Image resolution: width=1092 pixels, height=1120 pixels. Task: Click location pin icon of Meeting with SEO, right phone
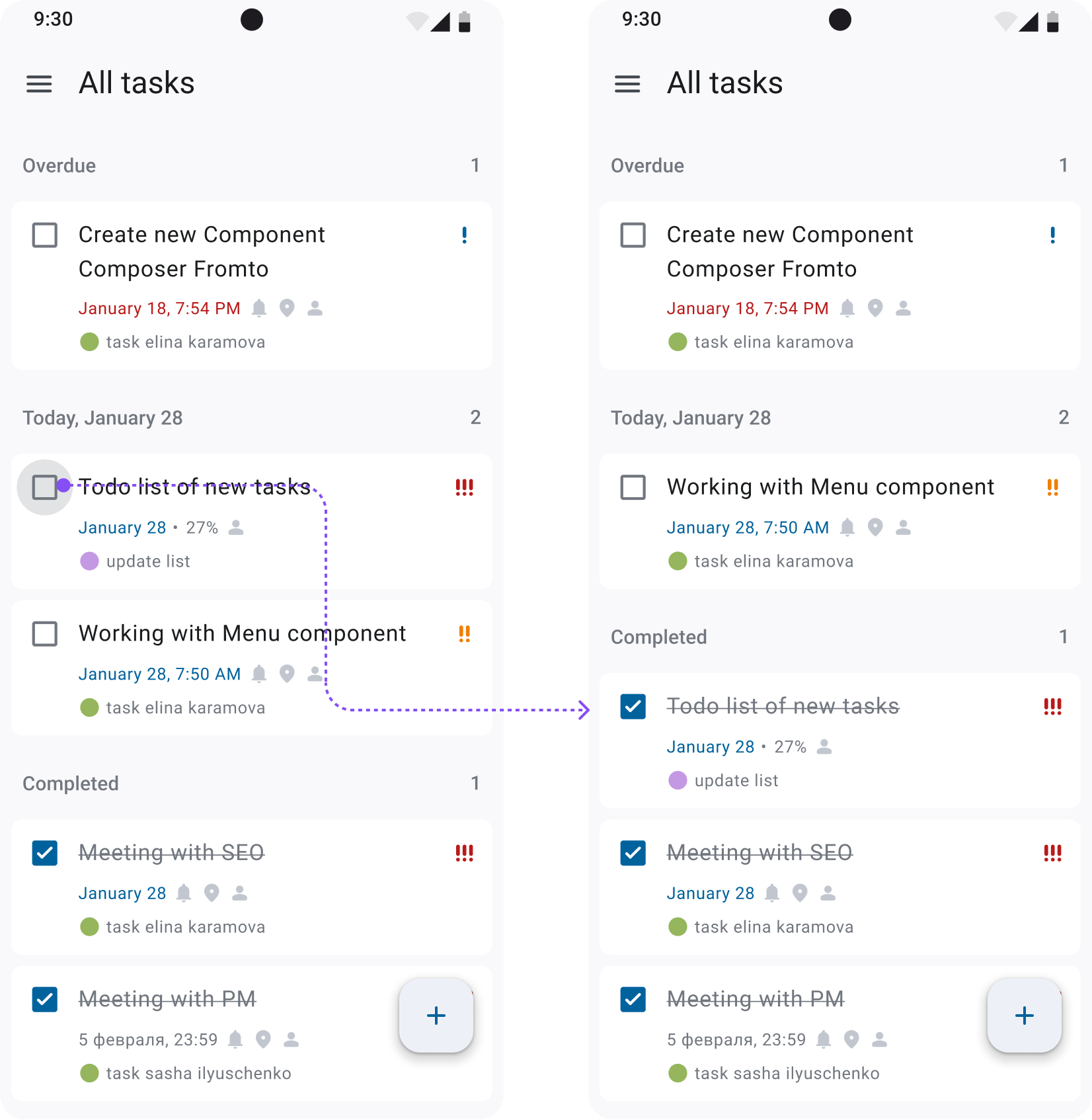[x=800, y=893]
